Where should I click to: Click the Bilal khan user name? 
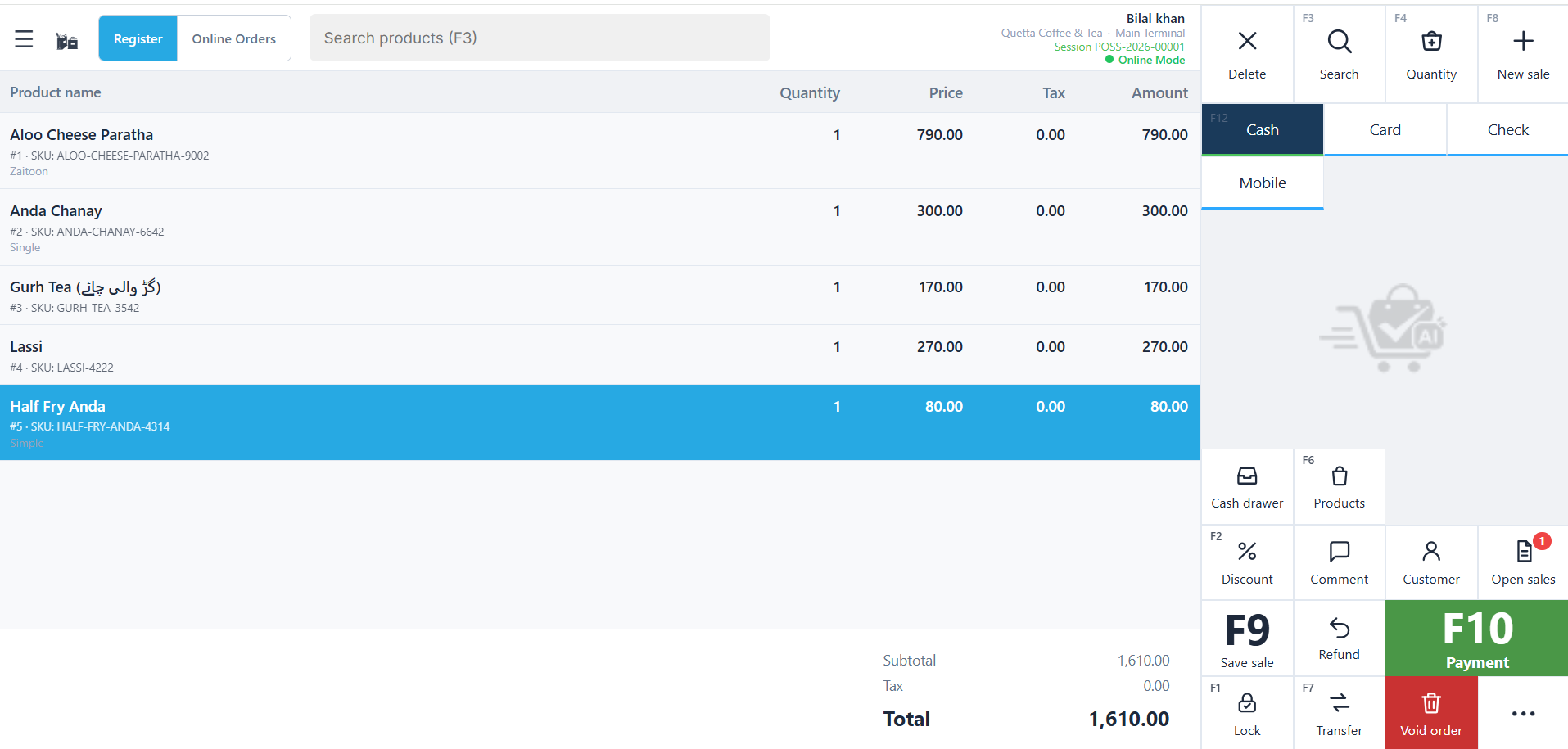pos(1155,18)
